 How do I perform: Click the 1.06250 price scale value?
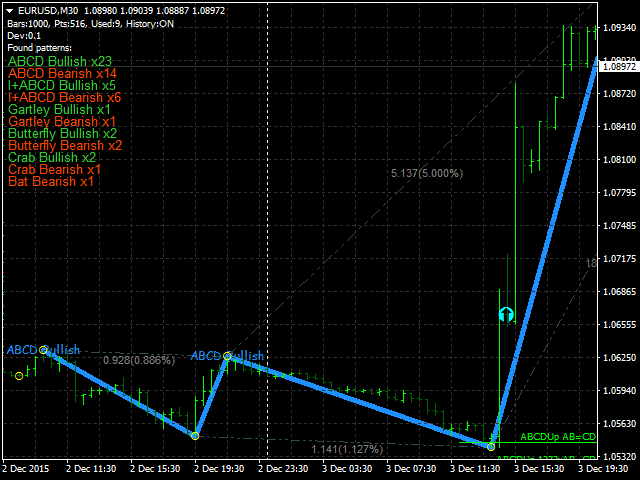[x=619, y=358]
